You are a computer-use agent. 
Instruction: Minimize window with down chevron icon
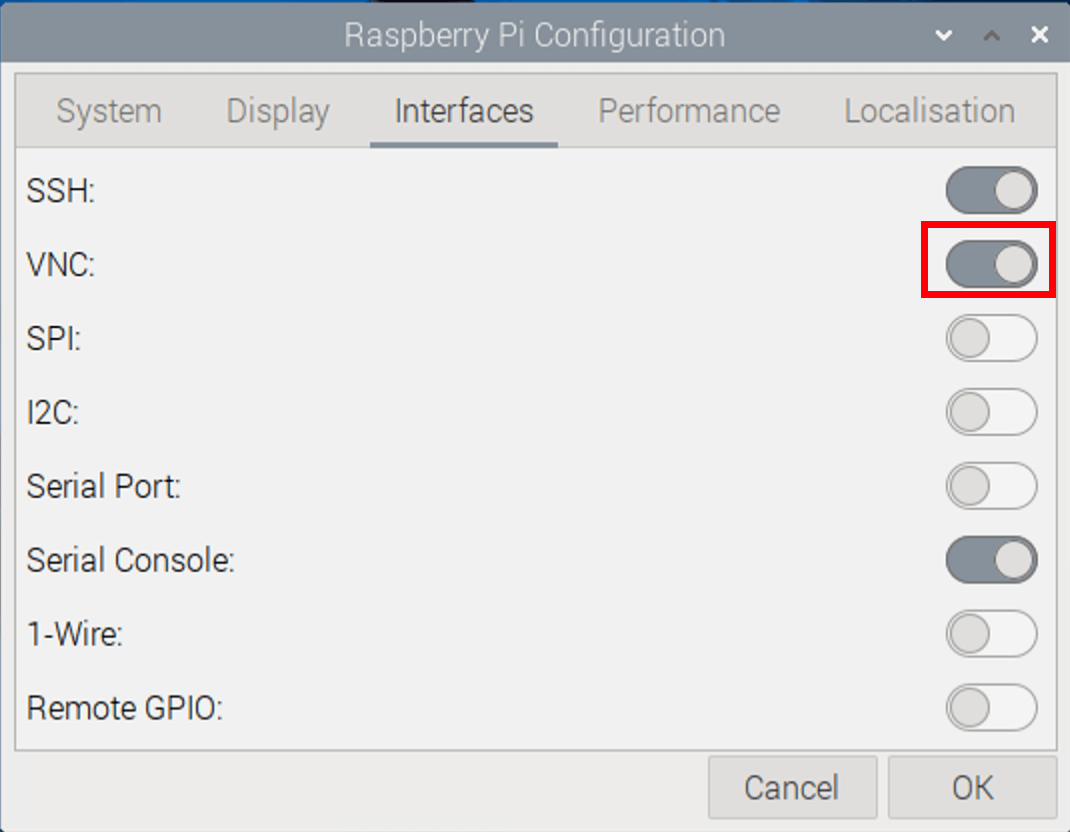point(944,35)
